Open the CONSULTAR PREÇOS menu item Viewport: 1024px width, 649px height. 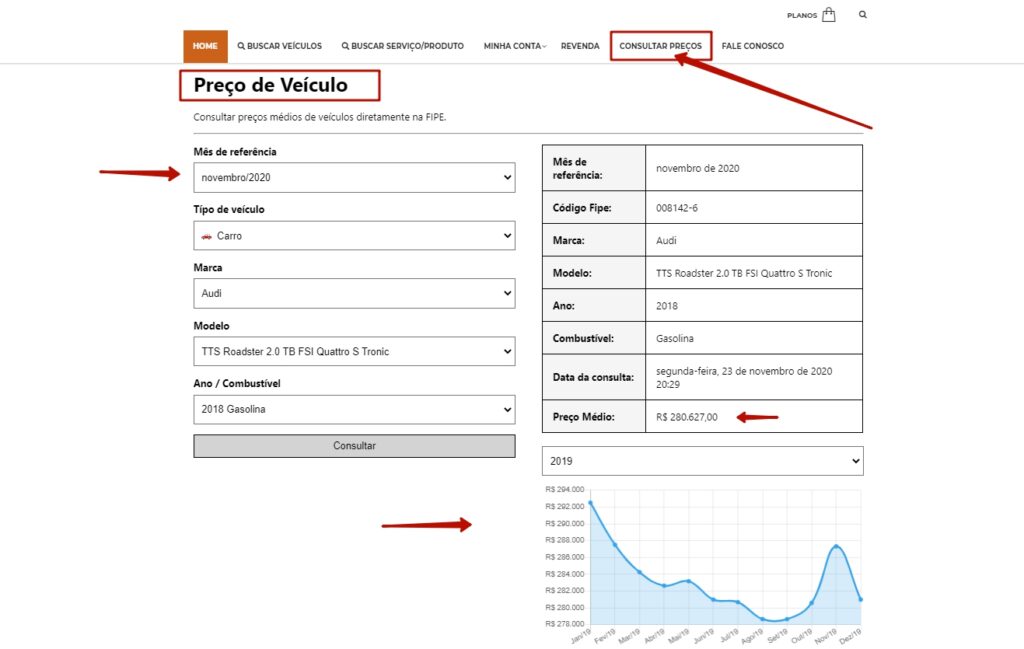[x=660, y=45]
